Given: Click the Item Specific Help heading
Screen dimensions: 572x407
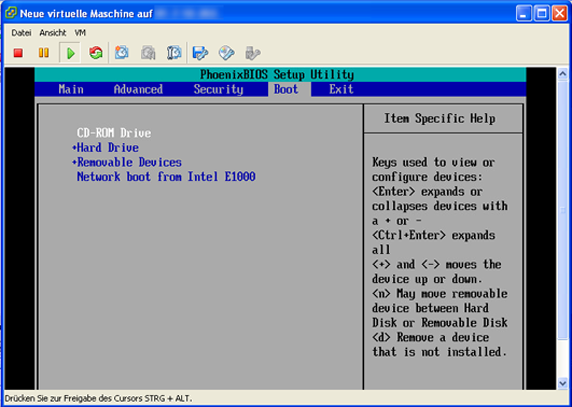Looking at the screenshot, I should 440,119.
